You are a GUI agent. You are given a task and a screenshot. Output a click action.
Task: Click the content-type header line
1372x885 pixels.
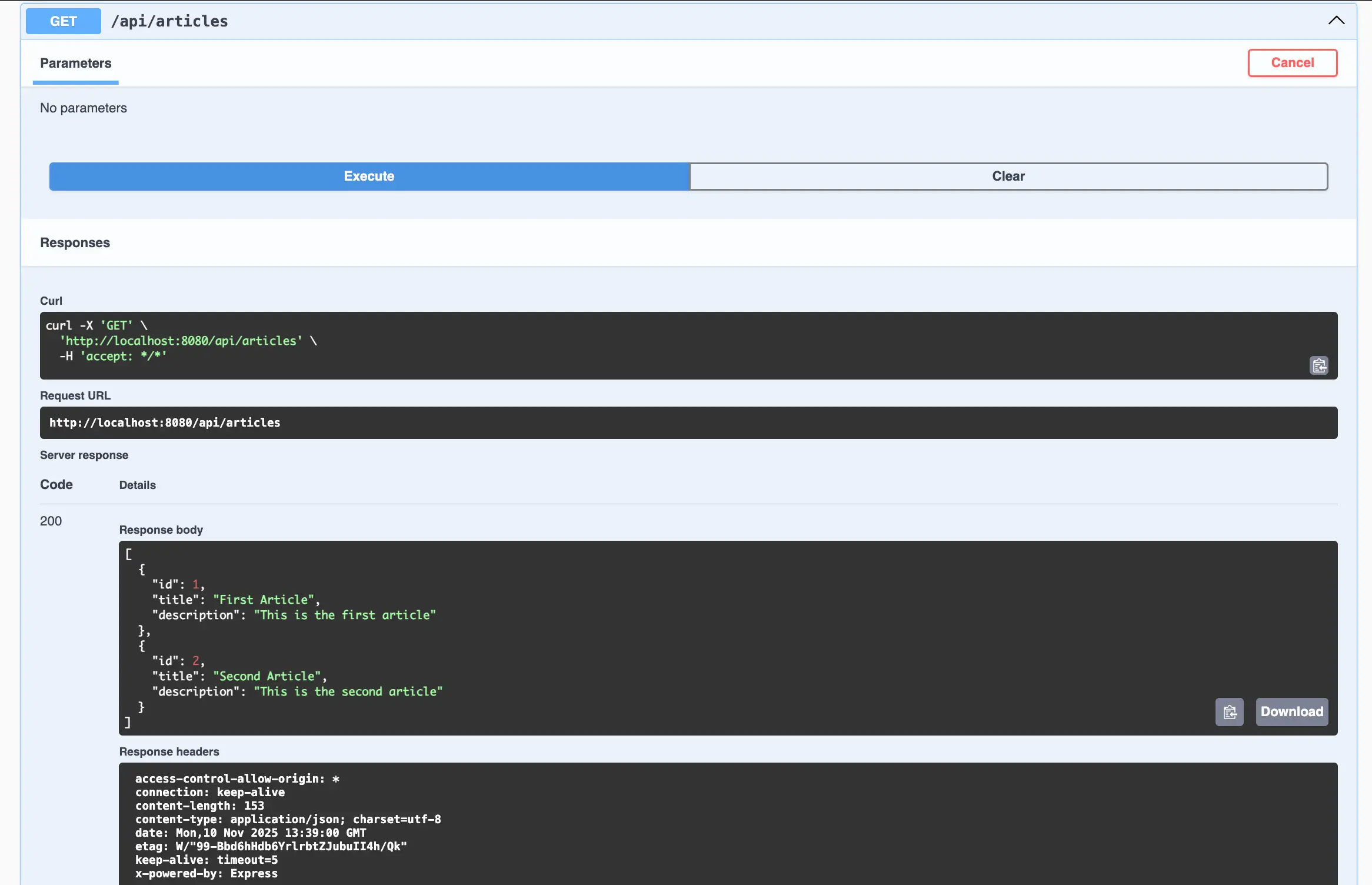coord(288,819)
